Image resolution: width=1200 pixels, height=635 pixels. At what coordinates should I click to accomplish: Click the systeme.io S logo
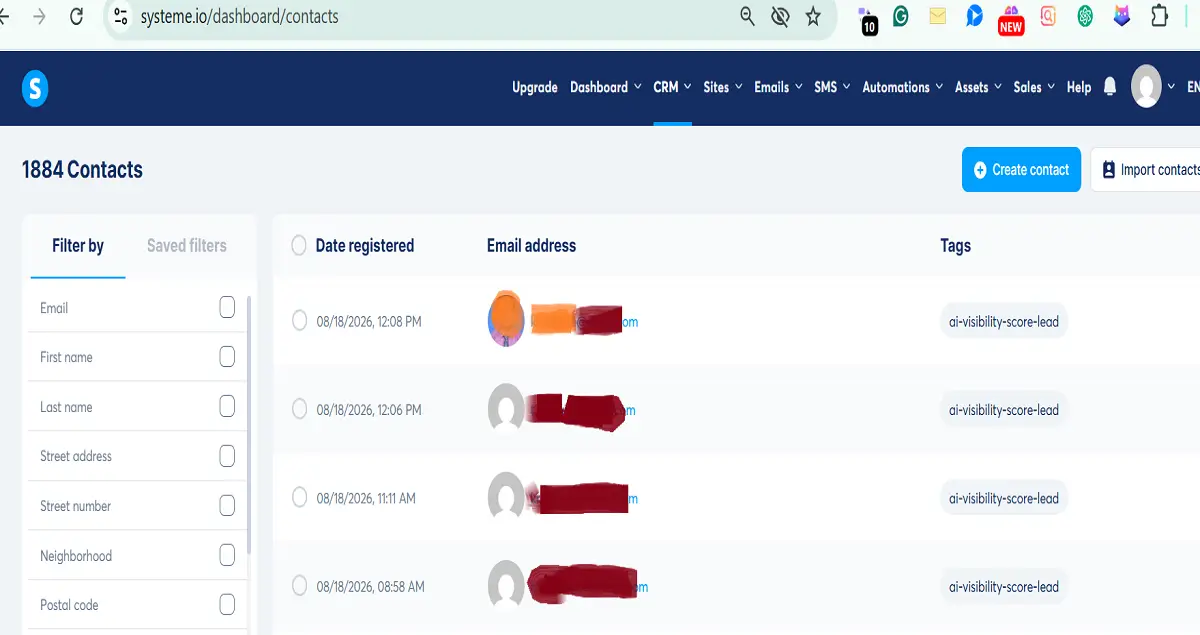35,89
